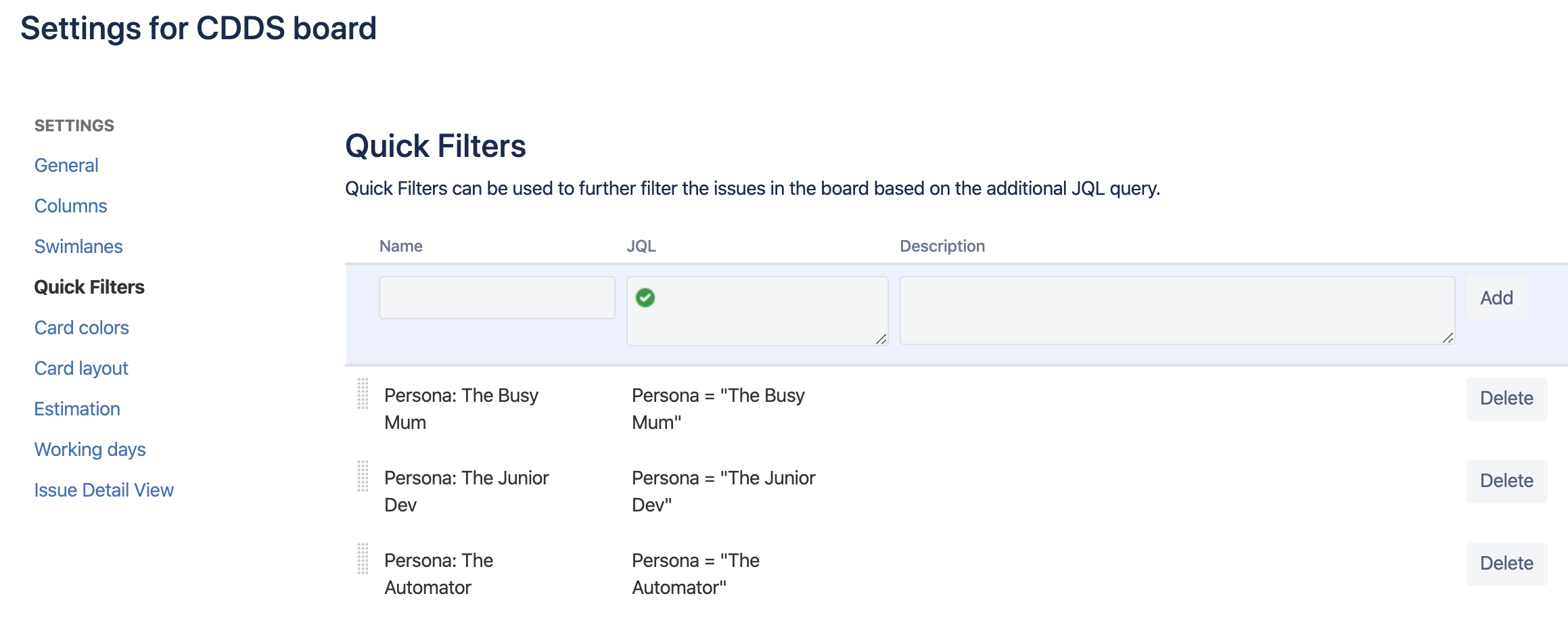Go to Working days settings

point(90,449)
